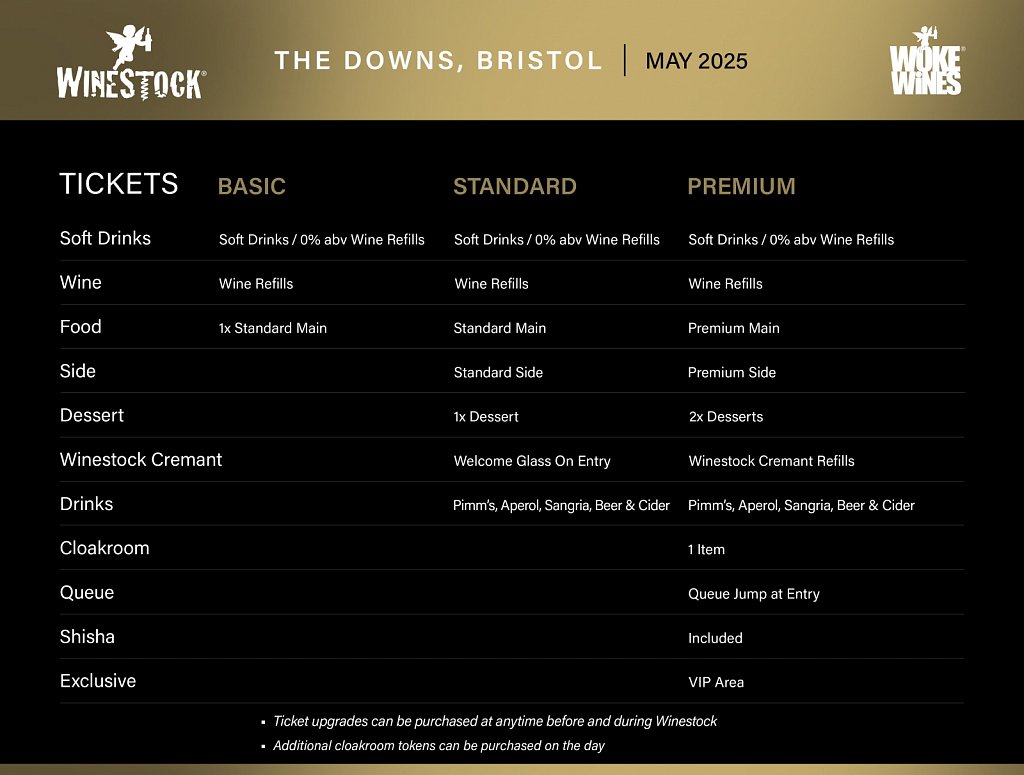Select Winestock Cremant Refills cell
The width and height of the screenshot is (1024, 775).
(771, 461)
